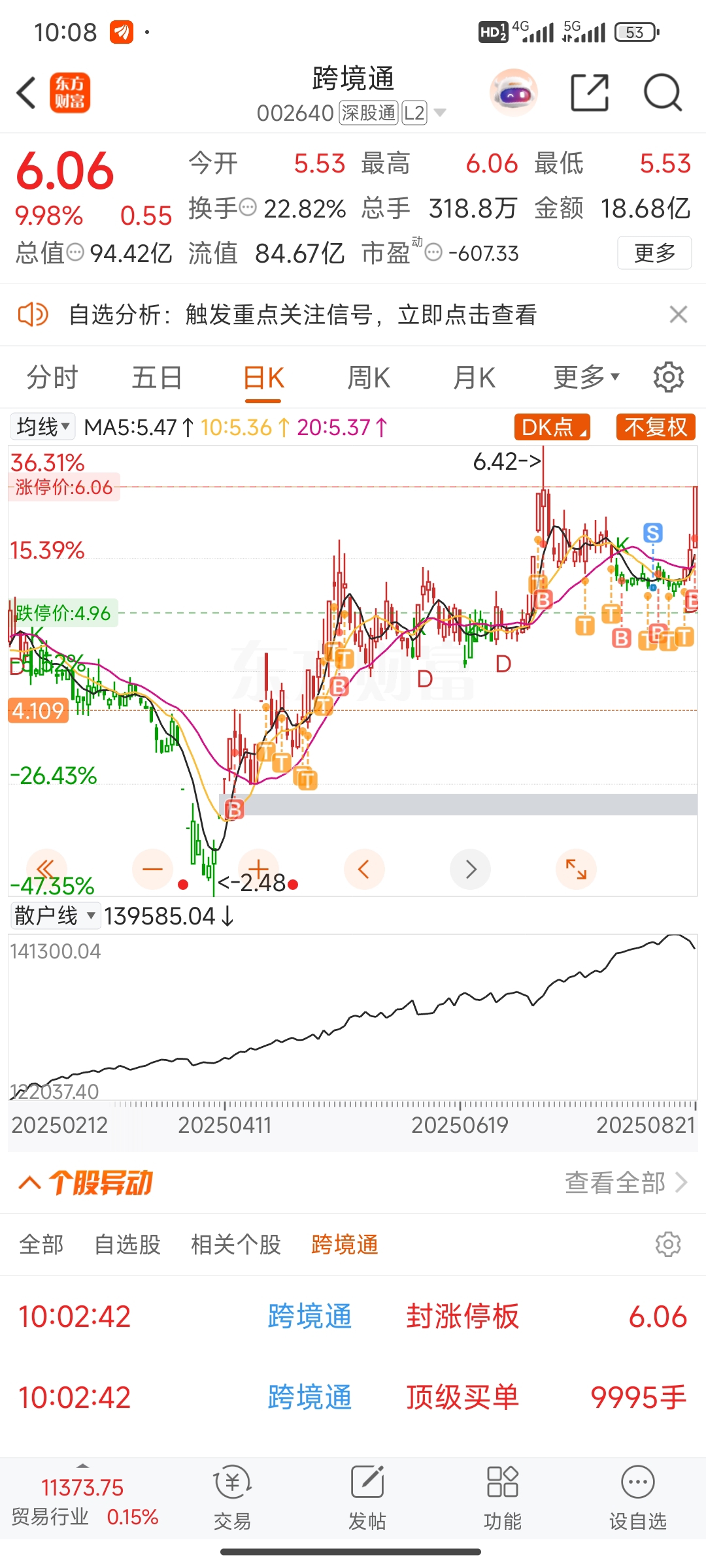
Task: Tap 顶级买单 event label
Action: coord(463,1397)
